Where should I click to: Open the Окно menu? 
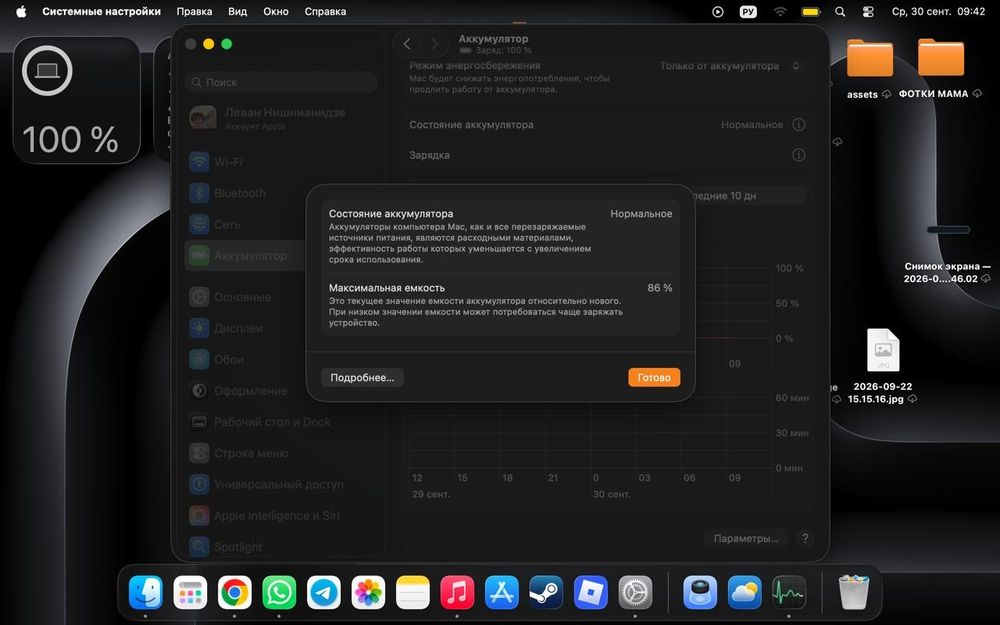click(276, 11)
